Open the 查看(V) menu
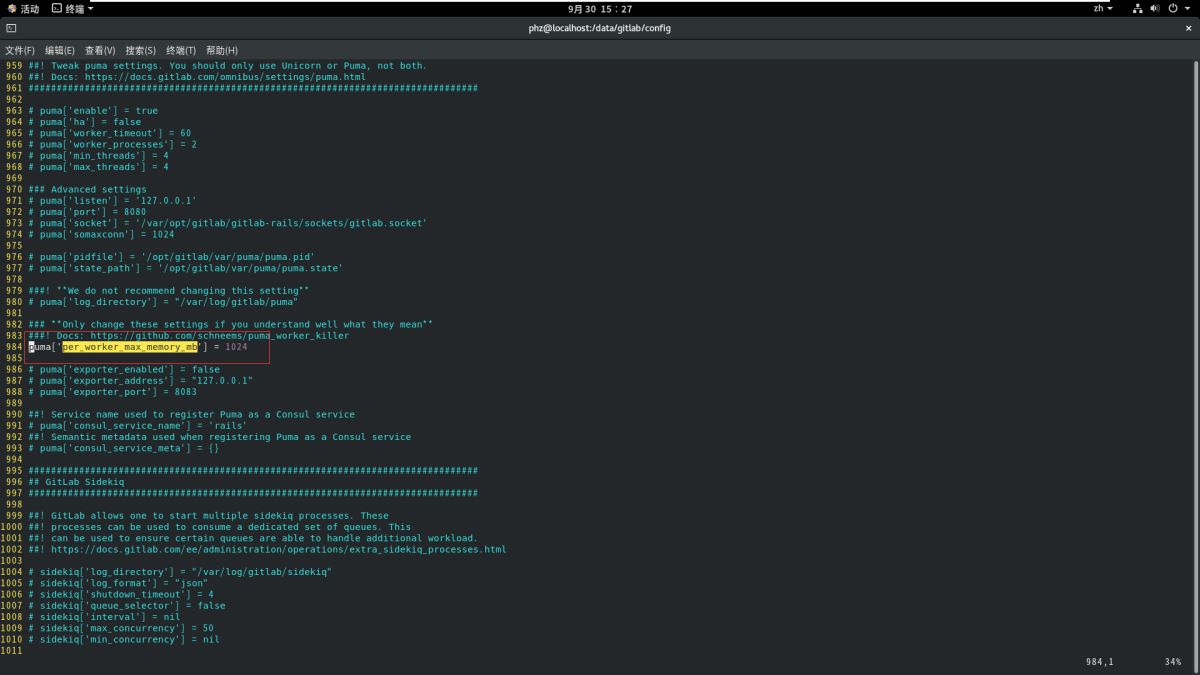1200x675 pixels. (100, 50)
